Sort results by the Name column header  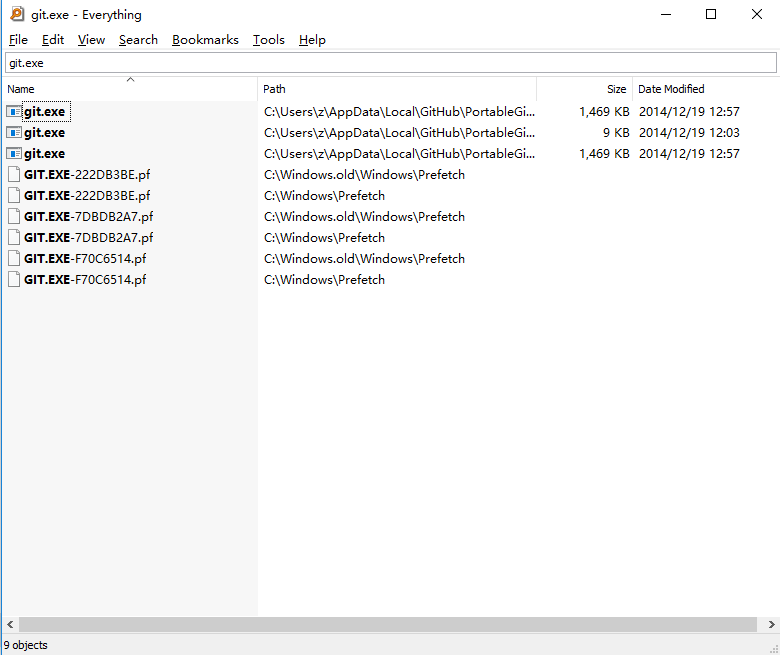130,89
